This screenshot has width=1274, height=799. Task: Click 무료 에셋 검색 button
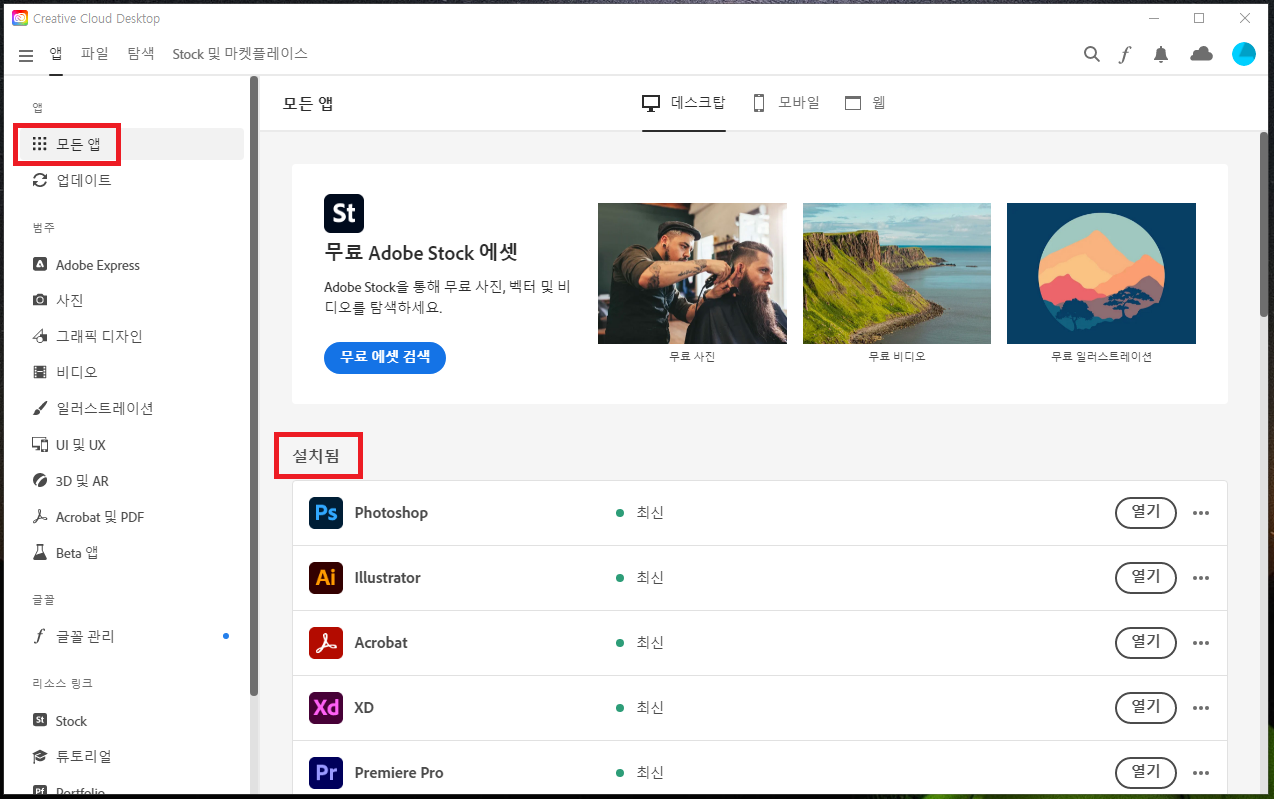point(385,357)
